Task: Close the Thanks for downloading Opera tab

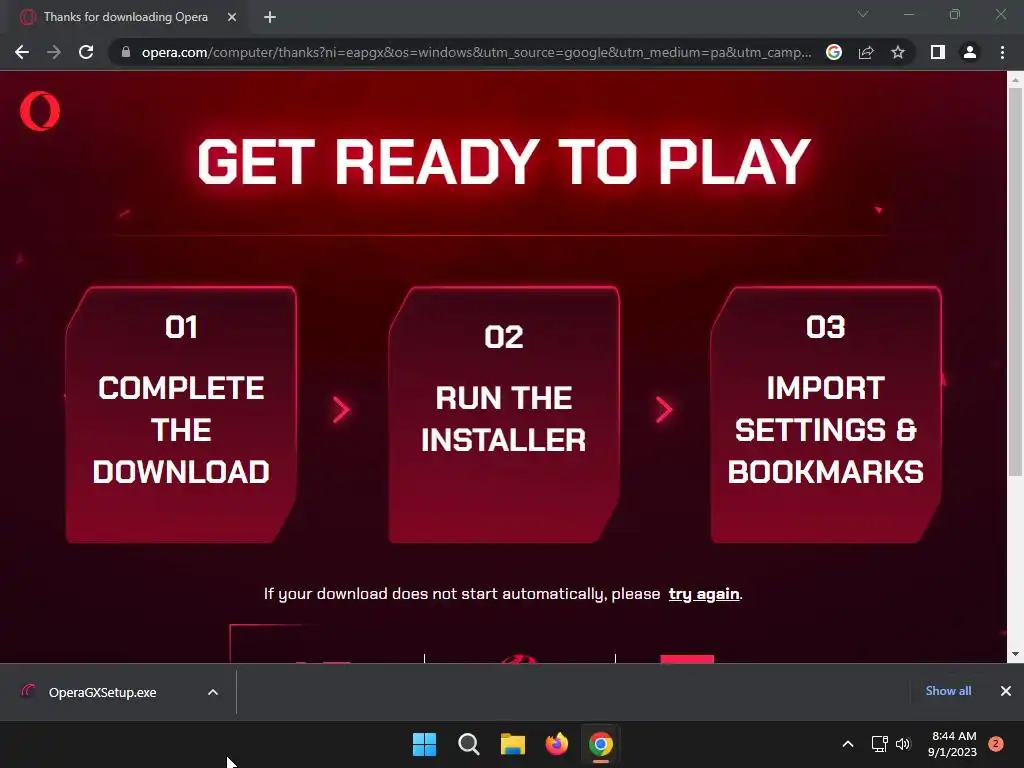Action: click(x=232, y=17)
